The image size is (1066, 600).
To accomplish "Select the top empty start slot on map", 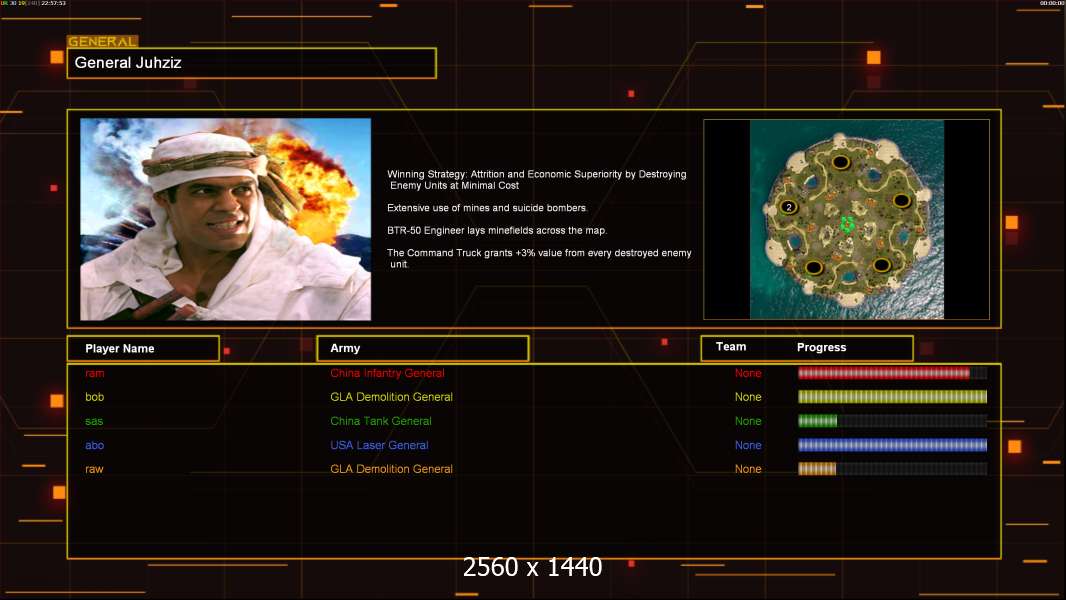I will pyautogui.click(x=841, y=162).
